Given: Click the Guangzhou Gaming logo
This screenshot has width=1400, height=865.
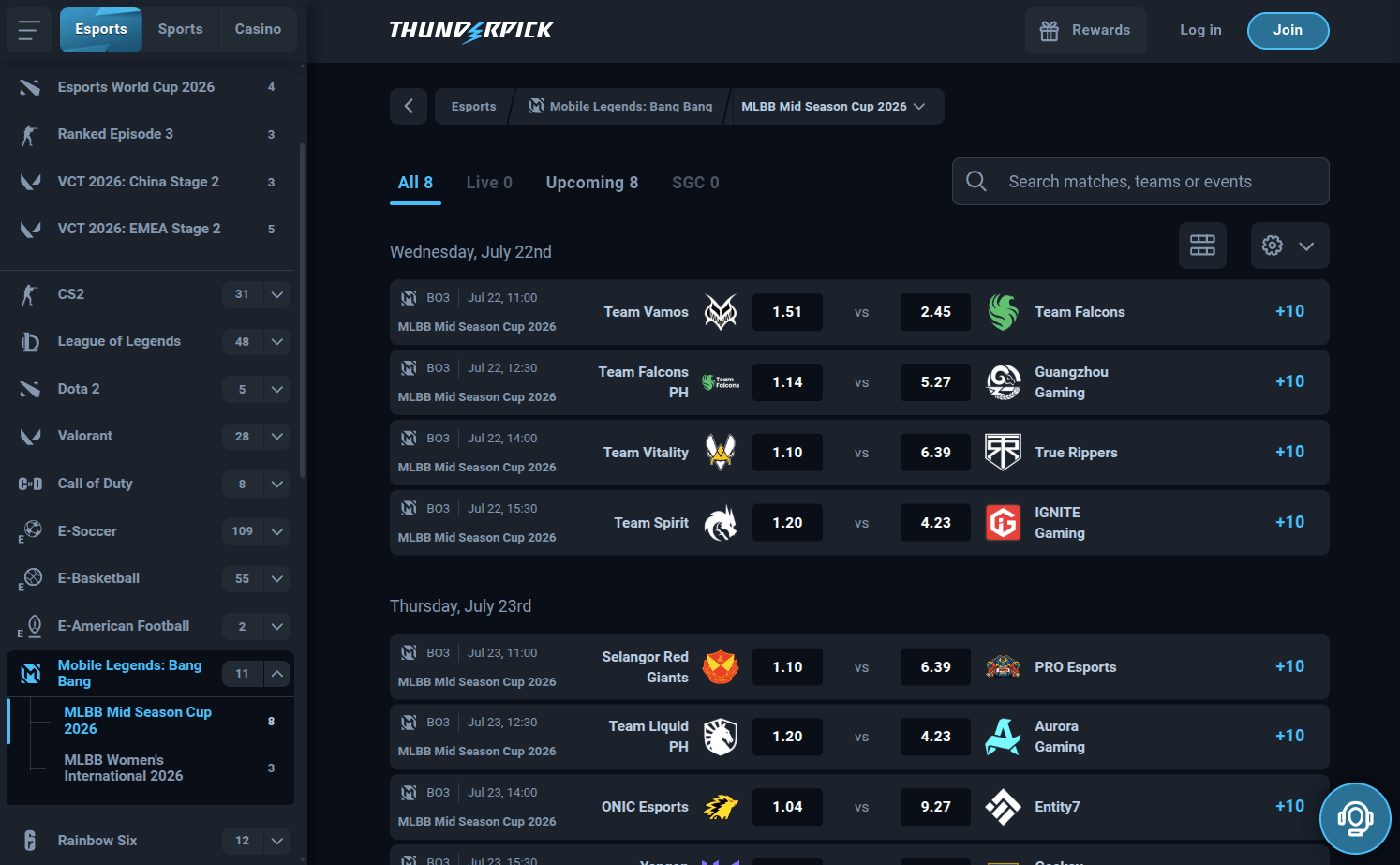Looking at the screenshot, I should (x=1003, y=382).
